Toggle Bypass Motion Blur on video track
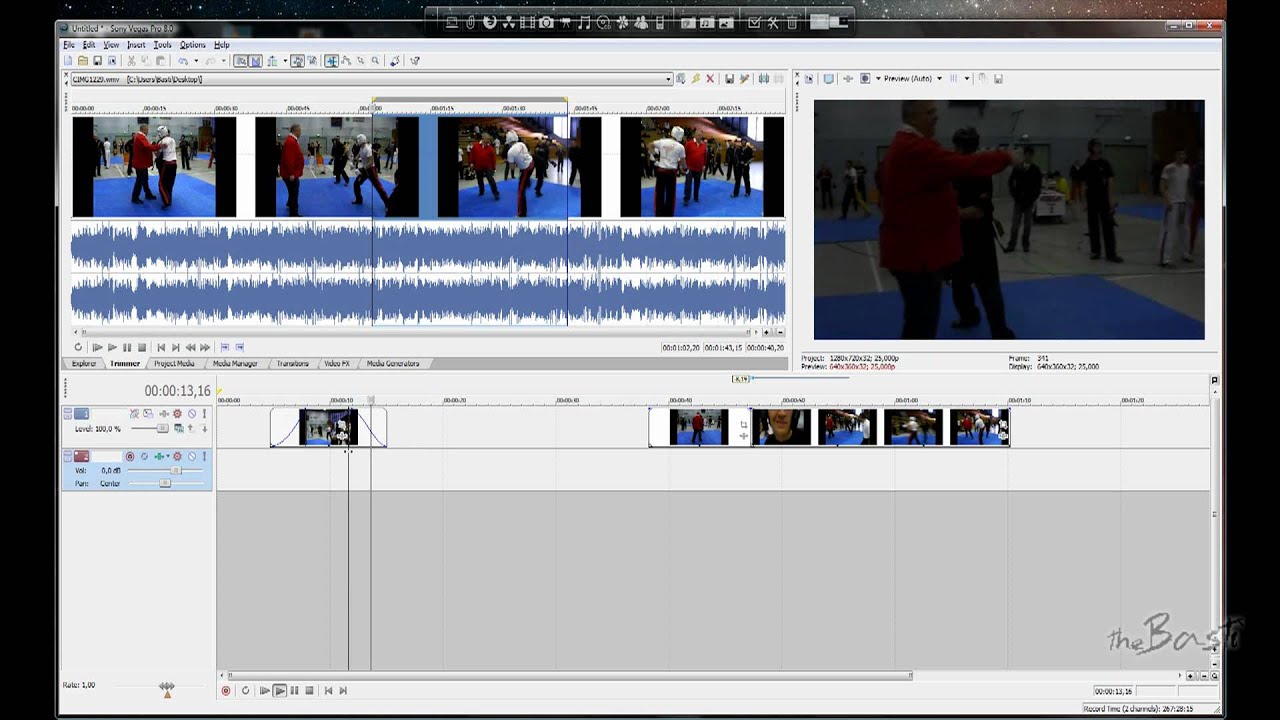Viewport: 1280px width, 720px height. coord(134,414)
